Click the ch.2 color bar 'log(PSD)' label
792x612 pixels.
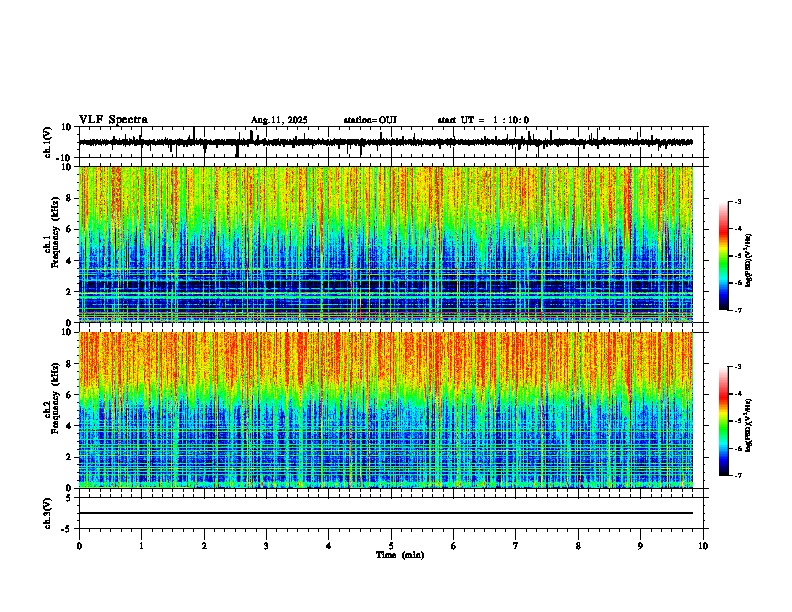coord(749,426)
